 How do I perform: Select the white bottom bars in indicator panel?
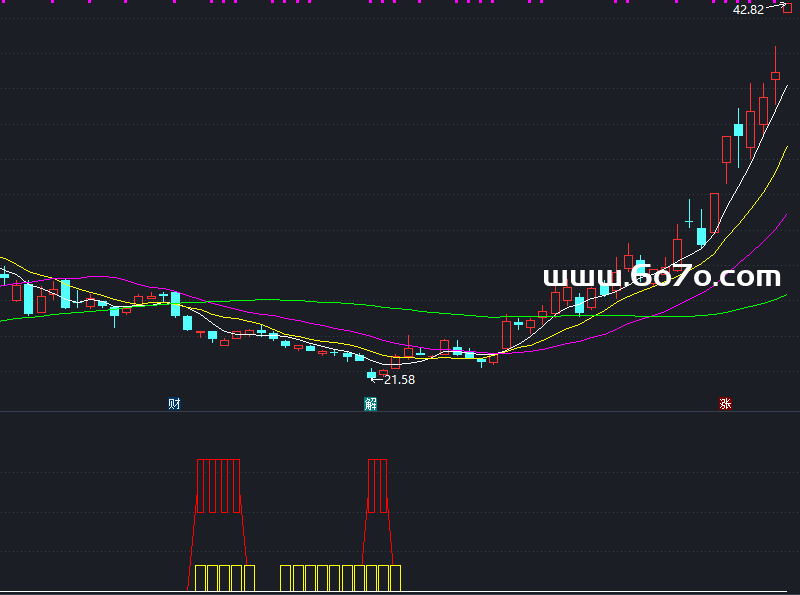(218, 578)
